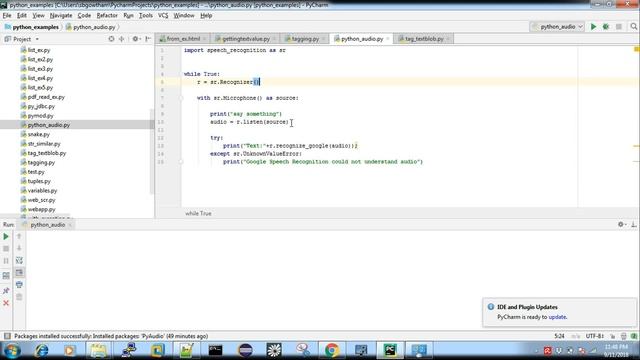The width and height of the screenshot is (640, 360).
Task: Start debugging with the bug icon
Action: click(x=606, y=27)
